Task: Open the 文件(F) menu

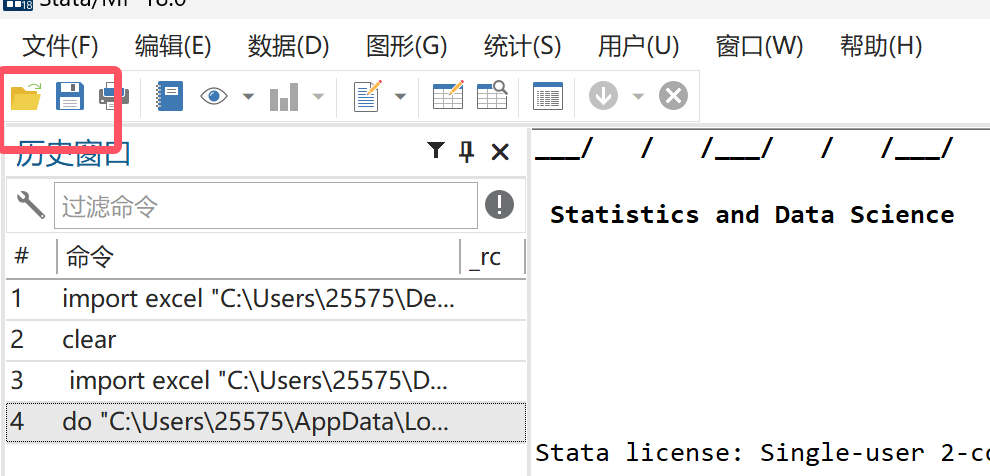Action: pos(60,46)
